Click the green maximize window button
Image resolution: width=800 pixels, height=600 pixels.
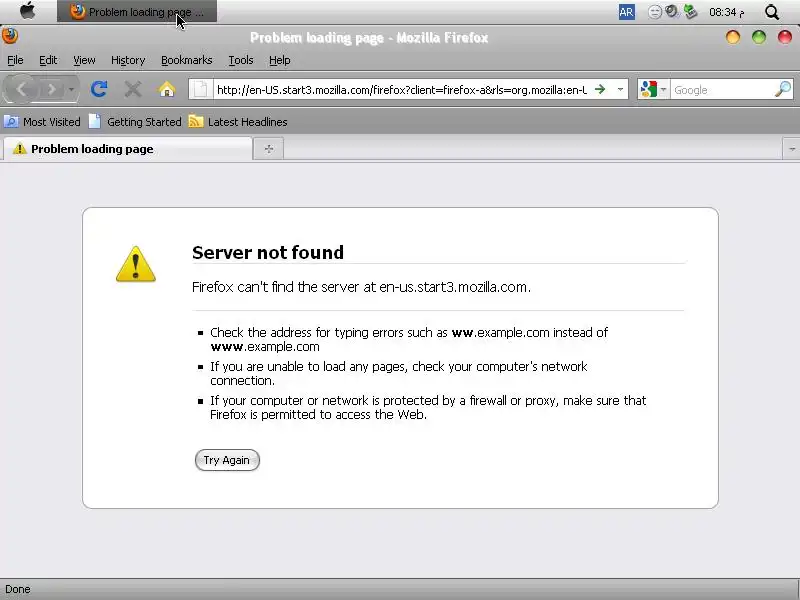(x=759, y=37)
